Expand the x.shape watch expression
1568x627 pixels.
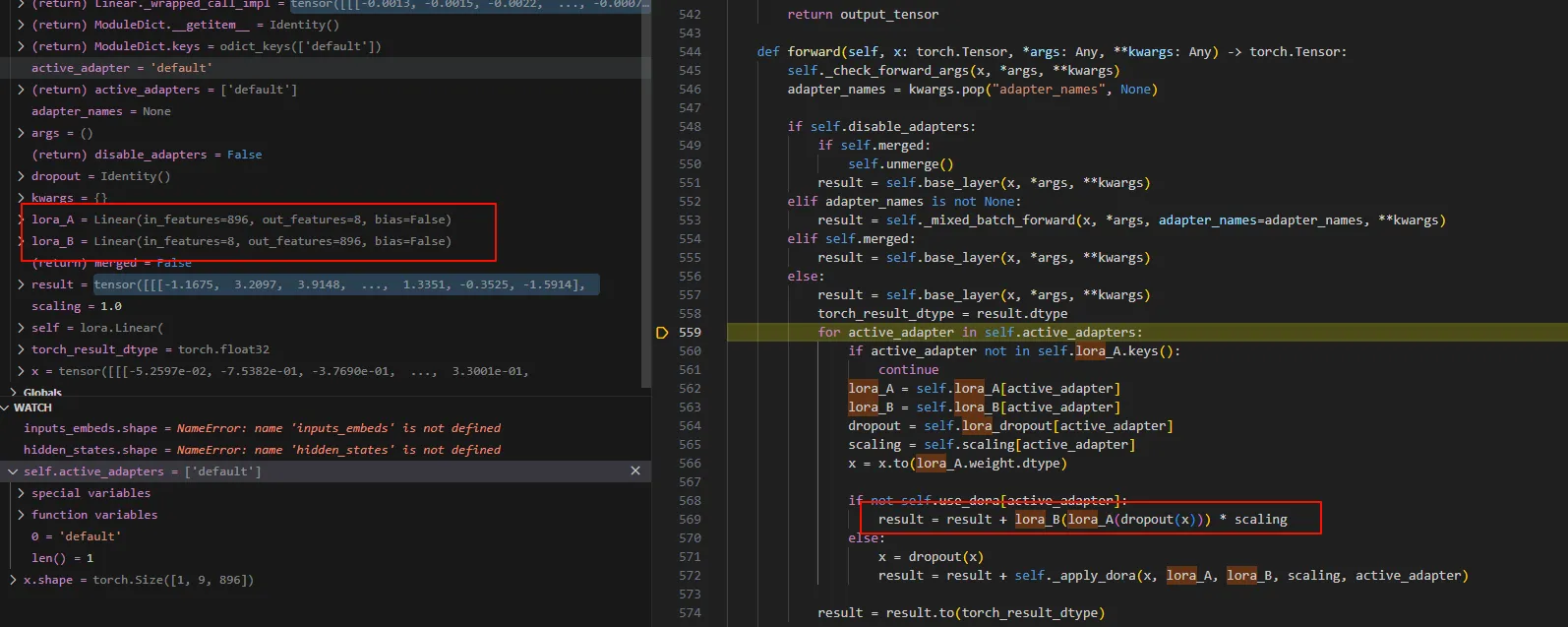(14, 580)
